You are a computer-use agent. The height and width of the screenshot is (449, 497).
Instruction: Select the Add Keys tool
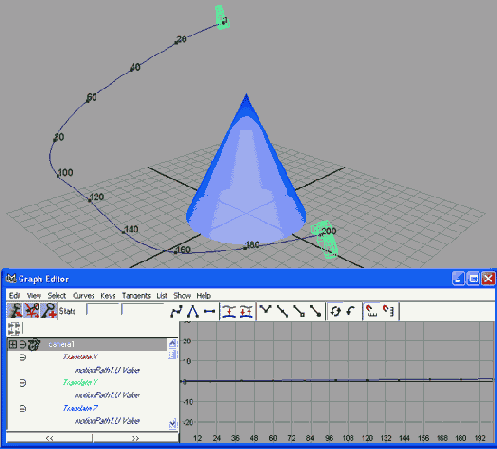click(x=49, y=311)
